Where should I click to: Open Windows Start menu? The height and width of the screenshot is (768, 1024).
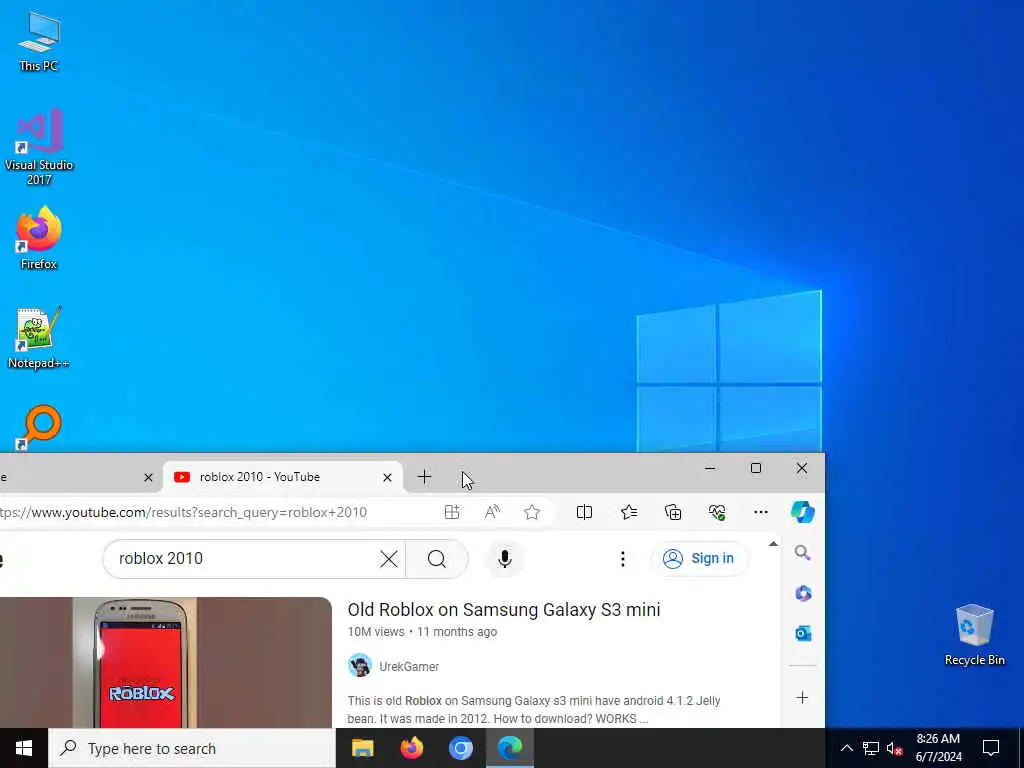point(24,748)
